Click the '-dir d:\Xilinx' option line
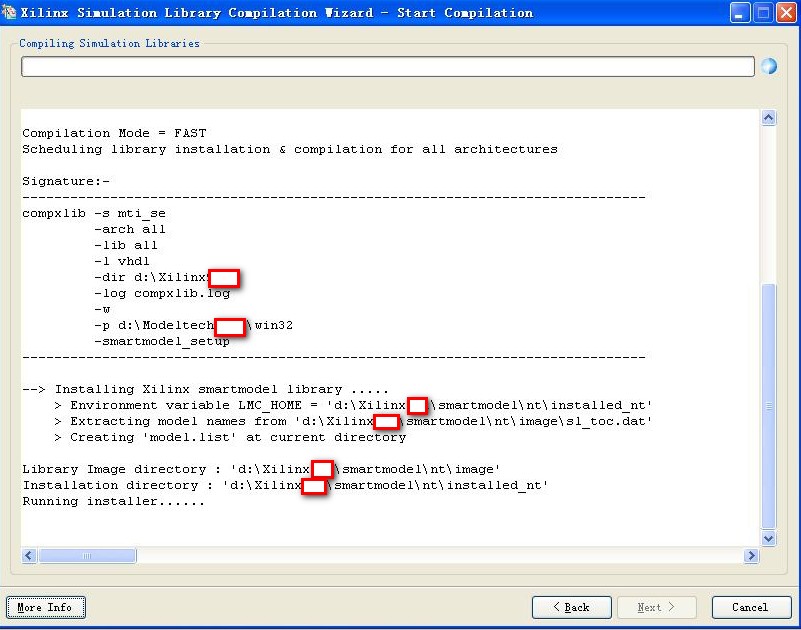Screen dimensions: 801x630 [x=167, y=277]
